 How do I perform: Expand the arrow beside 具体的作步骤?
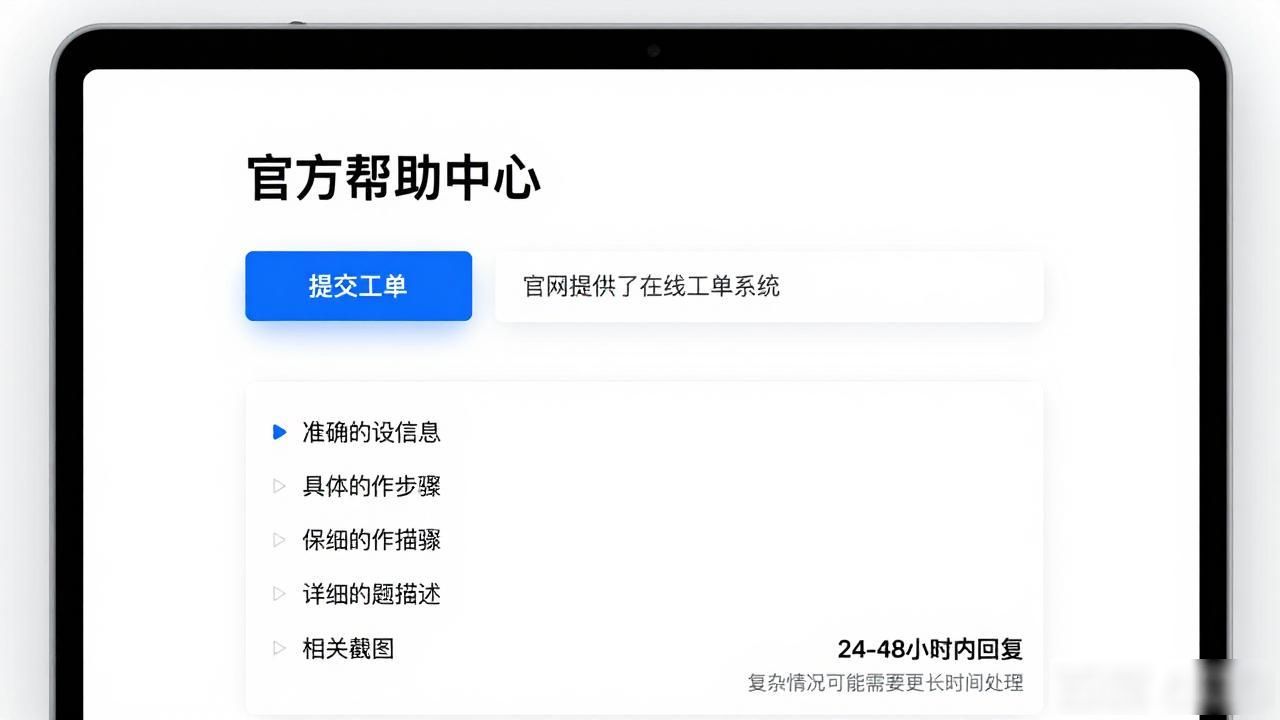pyautogui.click(x=280, y=486)
